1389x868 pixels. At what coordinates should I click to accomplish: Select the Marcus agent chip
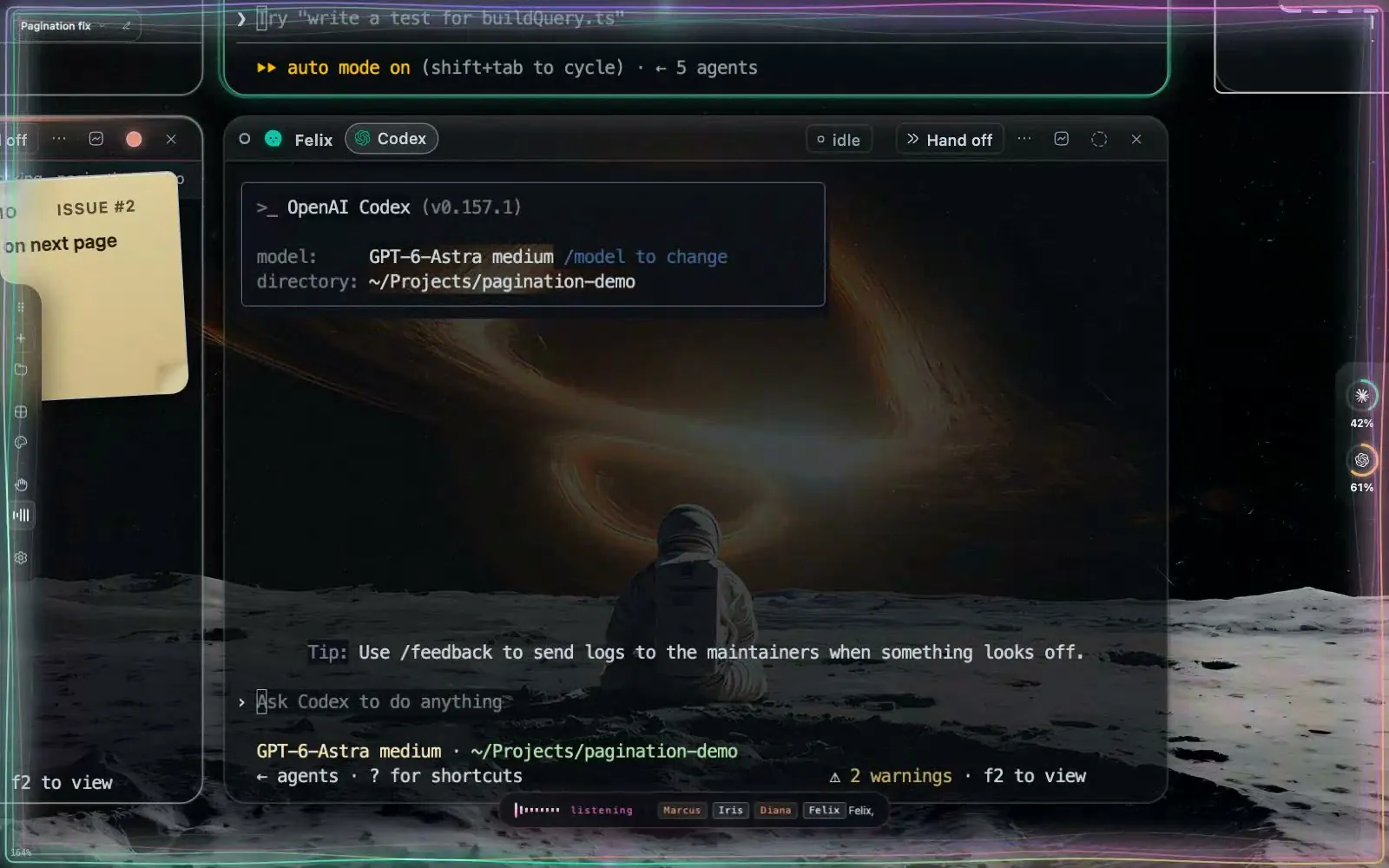pyautogui.click(x=682, y=810)
